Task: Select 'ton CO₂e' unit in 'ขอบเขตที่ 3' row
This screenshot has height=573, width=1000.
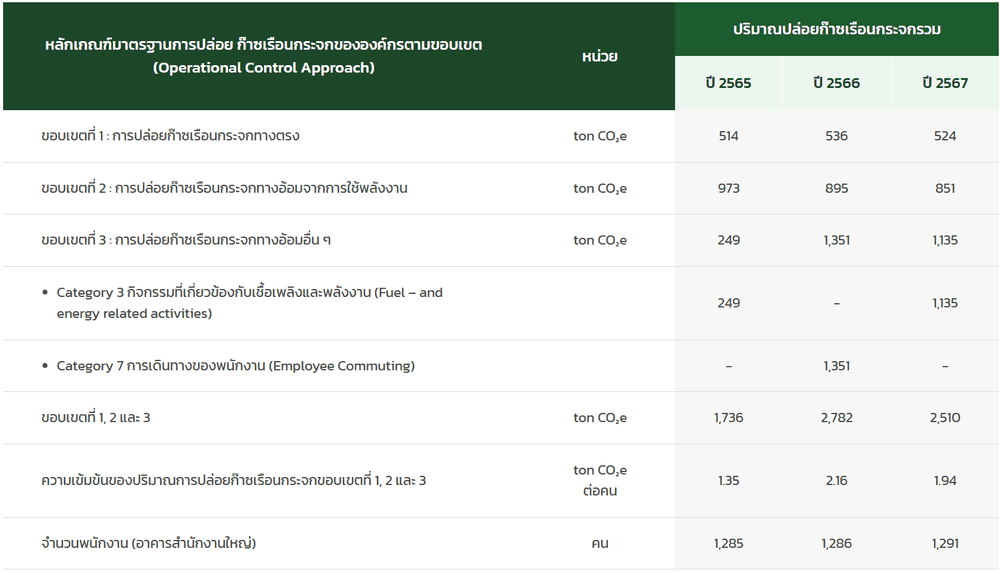Action: pos(599,240)
